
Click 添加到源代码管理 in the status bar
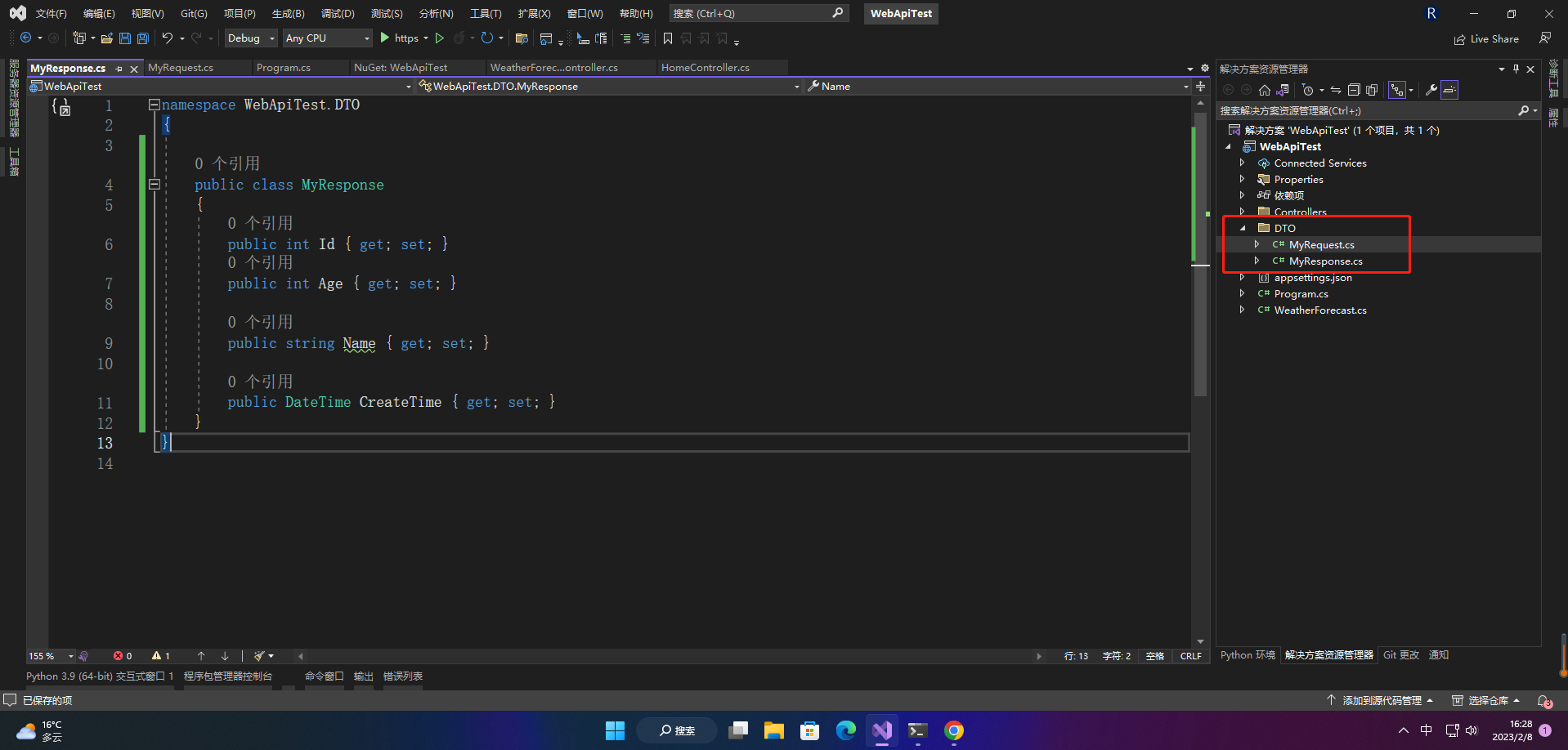point(1380,701)
